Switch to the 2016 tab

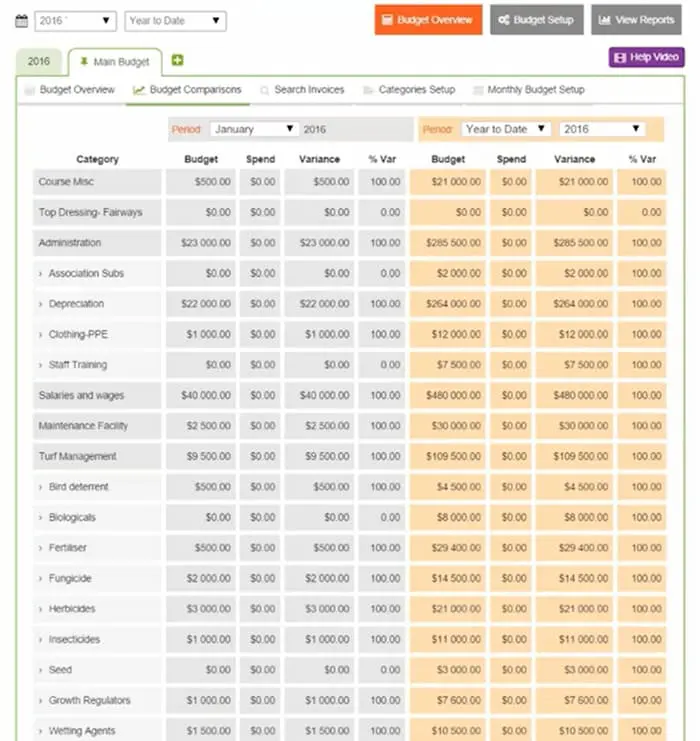tap(39, 61)
